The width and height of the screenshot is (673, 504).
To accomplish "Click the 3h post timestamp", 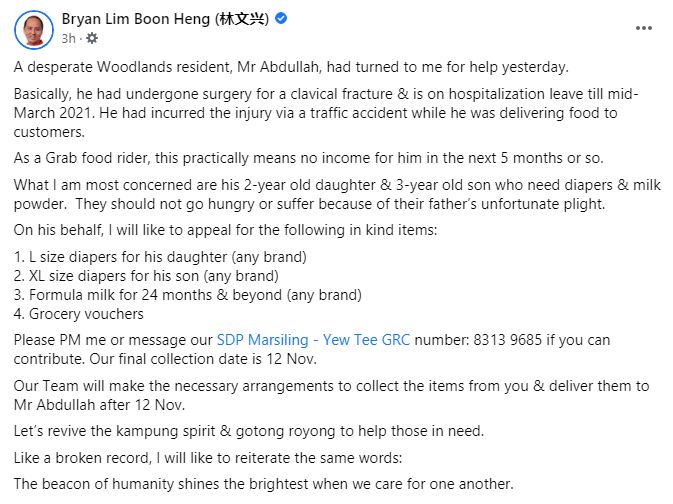I will click(x=68, y=38).
